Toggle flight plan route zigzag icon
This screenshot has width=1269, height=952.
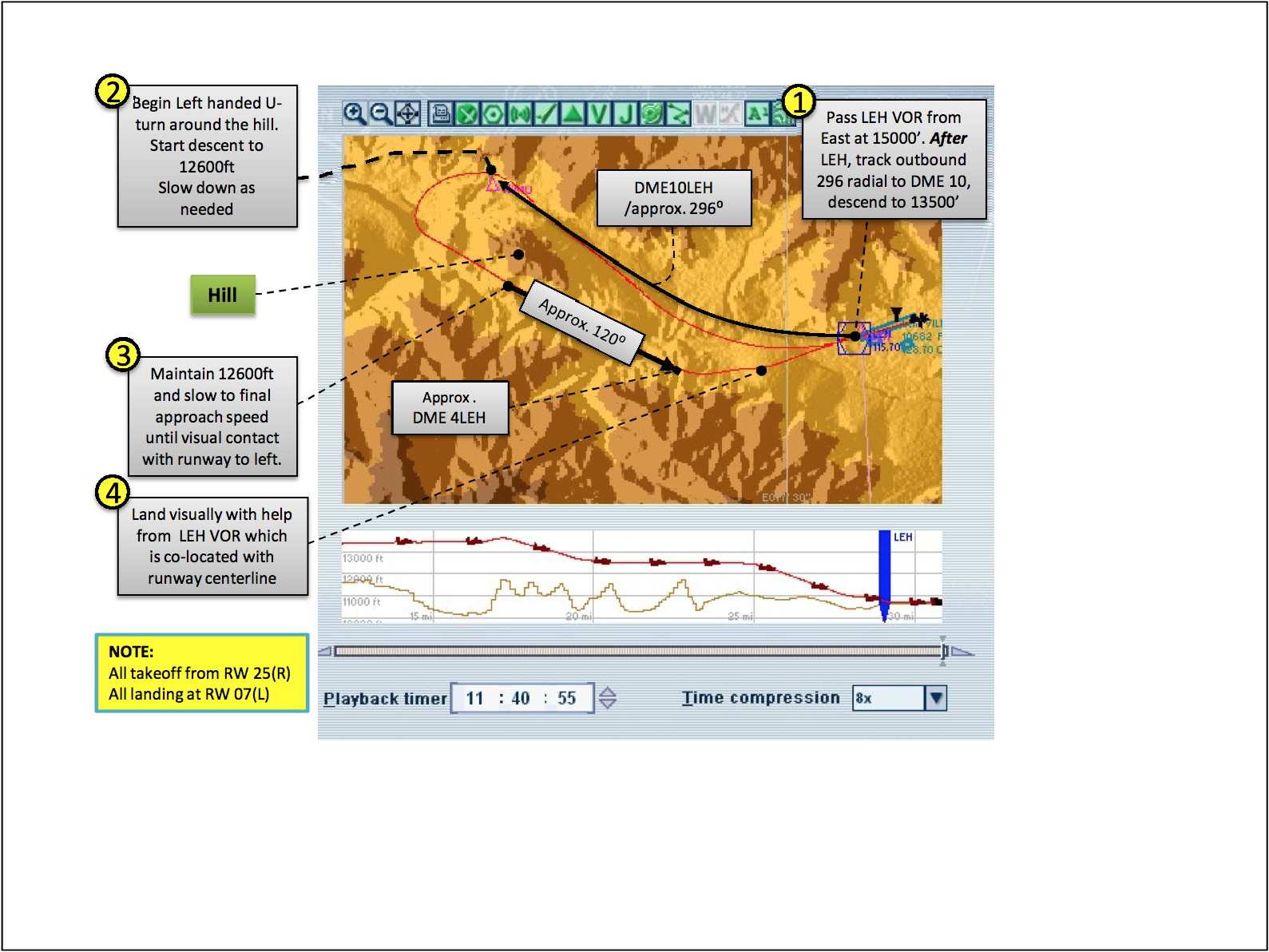coord(678,113)
